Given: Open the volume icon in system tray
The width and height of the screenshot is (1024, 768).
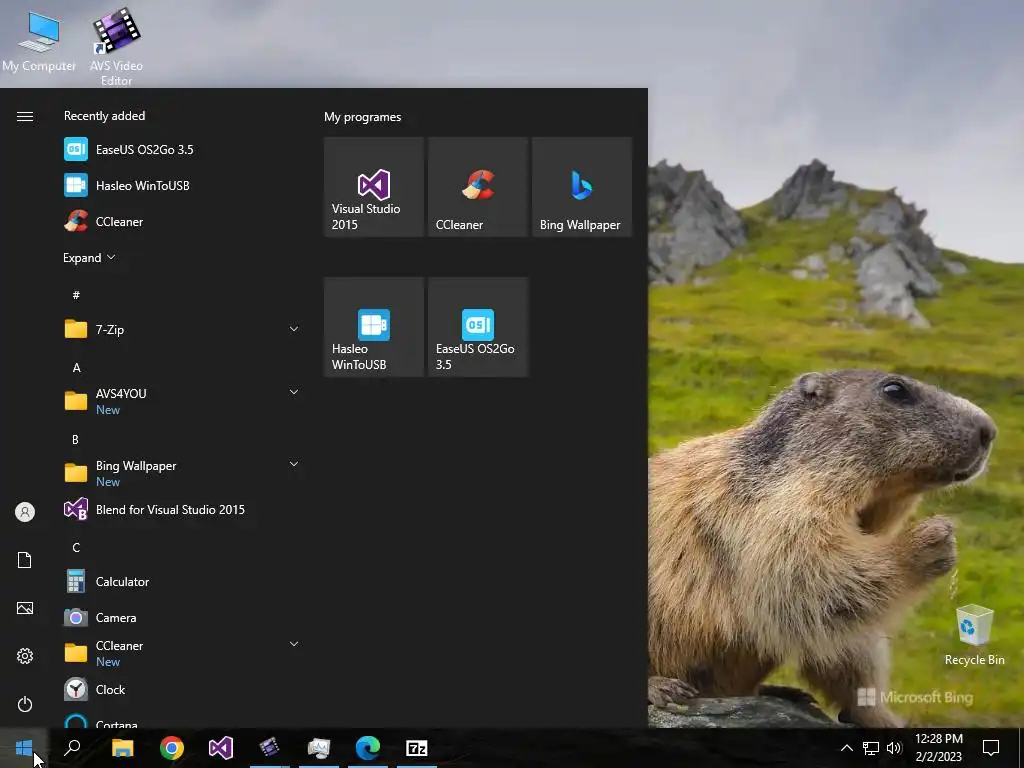Looking at the screenshot, I should (894, 748).
